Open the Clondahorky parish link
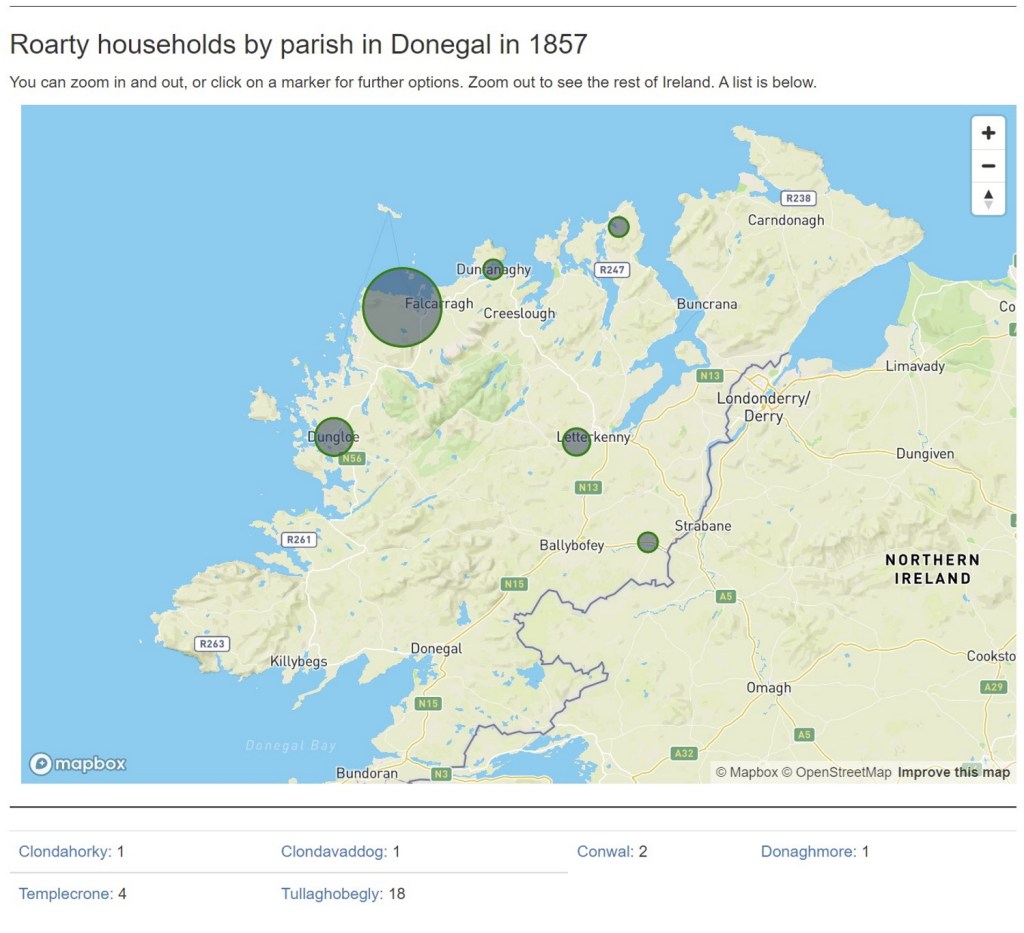Image resolution: width=1024 pixels, height=933 pixels. click(65, 852)
